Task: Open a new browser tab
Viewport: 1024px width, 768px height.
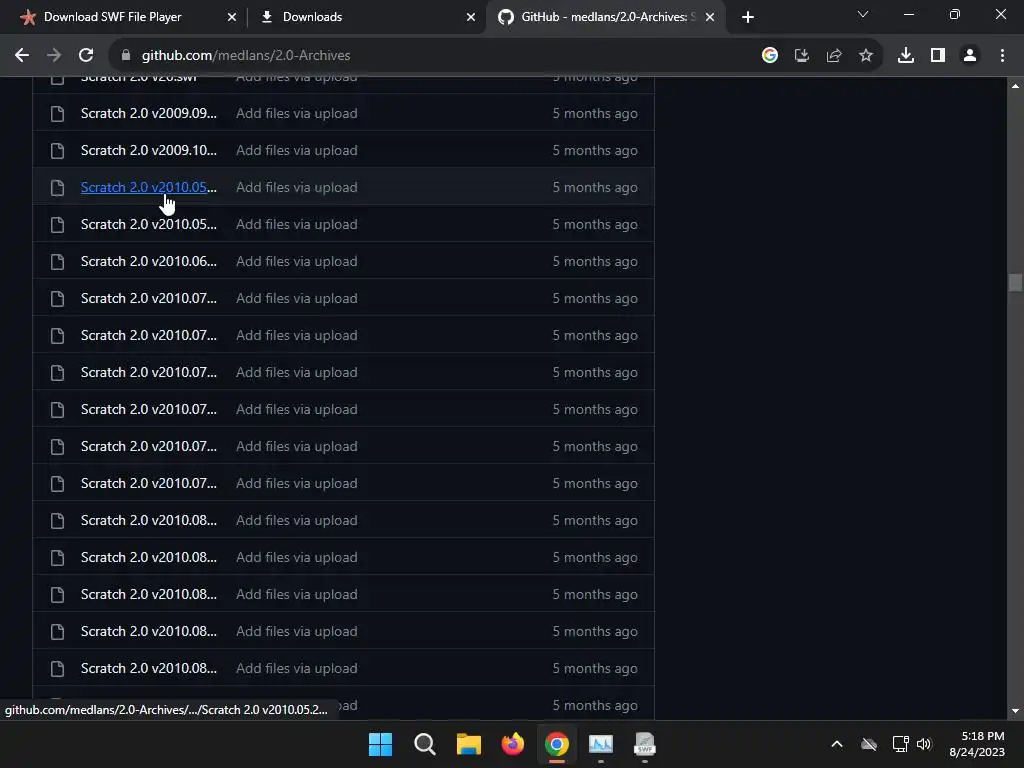Action: click(x=748, y=17)
